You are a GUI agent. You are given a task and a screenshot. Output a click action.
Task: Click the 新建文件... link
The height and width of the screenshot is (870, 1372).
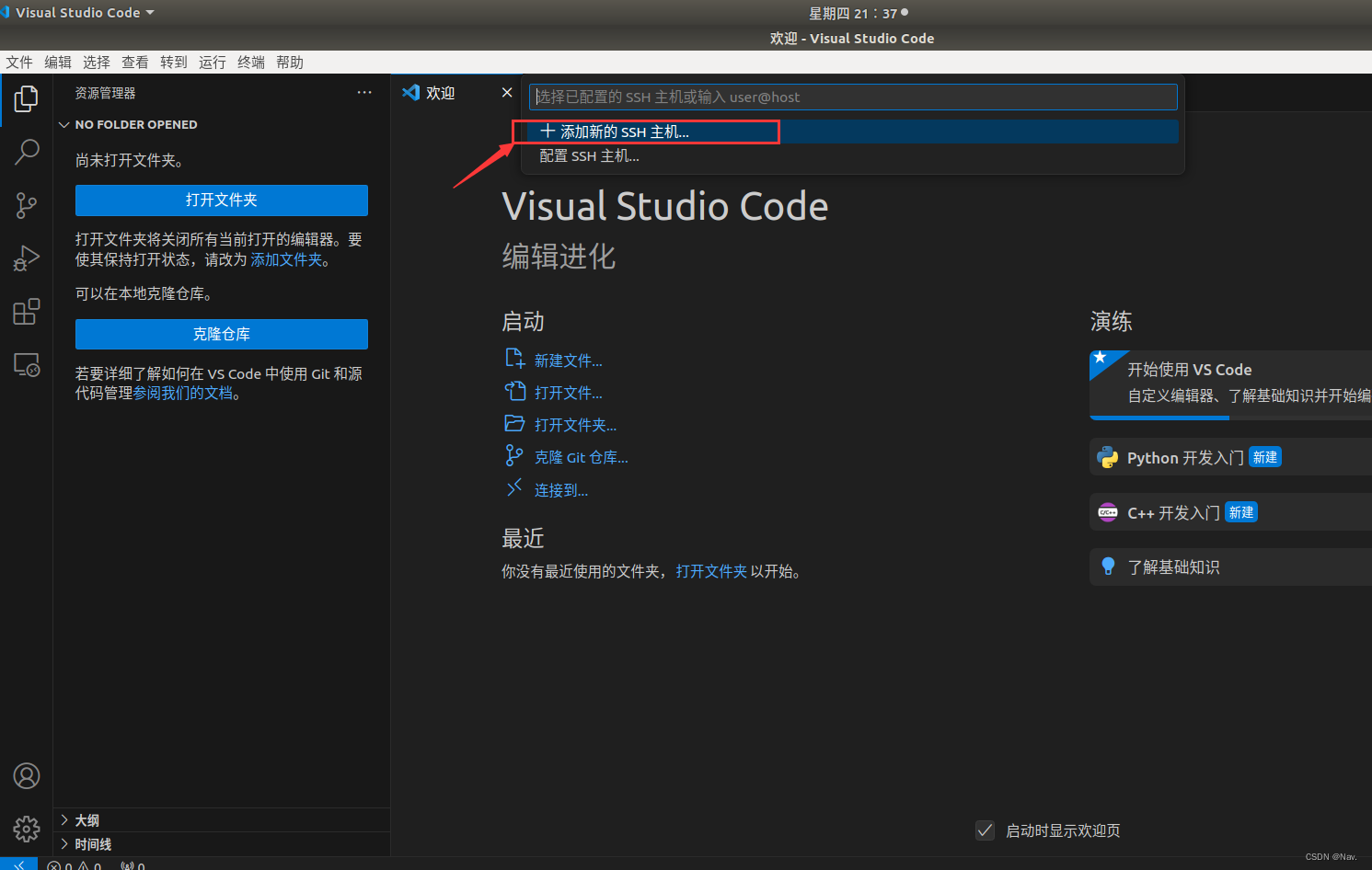pyautogui.click(x=569, y=361)
